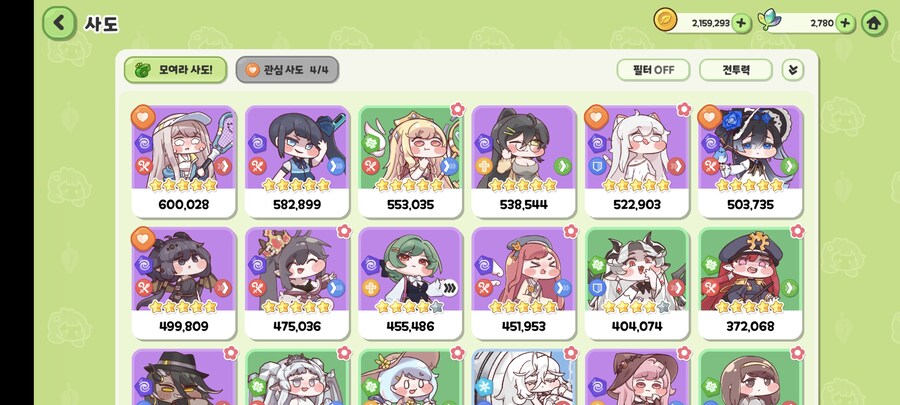Tap the pink flower badge on 372,068 card
This screenshot has height=405, width=900.
[x=797, y=231]
